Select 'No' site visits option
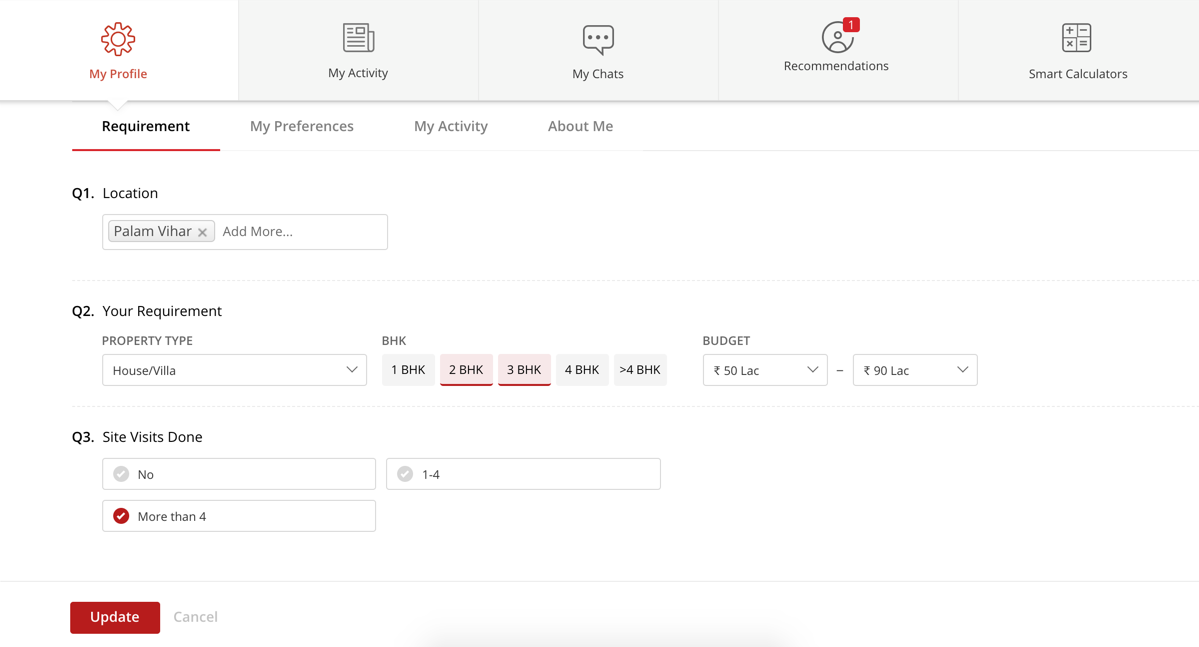Image resolution: width=1199 pixels, height=647 pixels. click(239, 474)
